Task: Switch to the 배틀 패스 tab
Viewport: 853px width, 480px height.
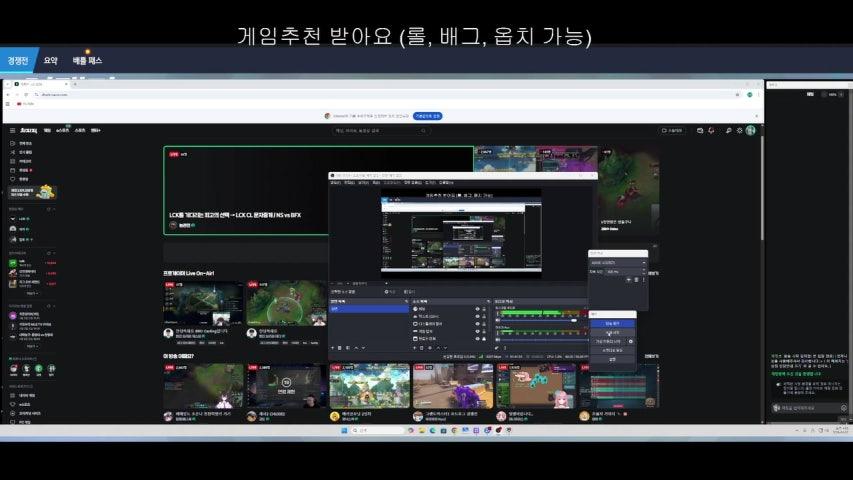Action: pos(87,61)
